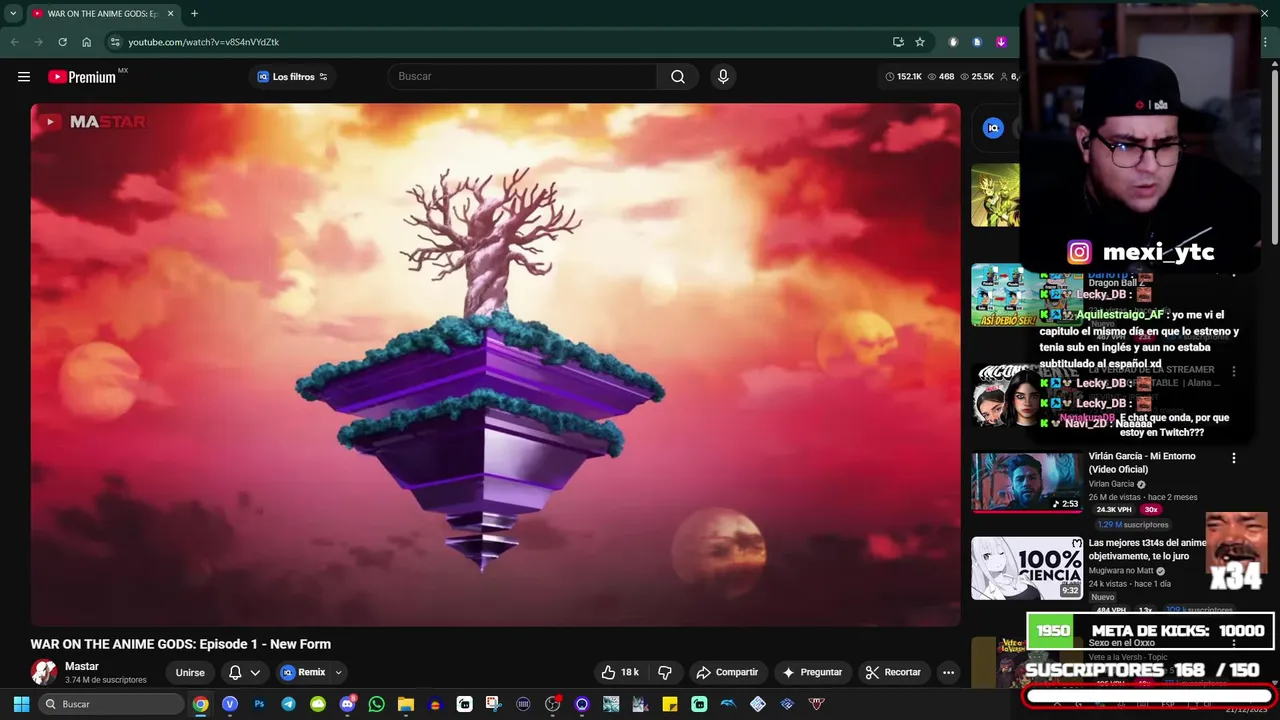The width and height of the screenshot is (1280, 720).
Task: Click the video title WAR ON THE ANIME GODS
Action: [180, 644]
